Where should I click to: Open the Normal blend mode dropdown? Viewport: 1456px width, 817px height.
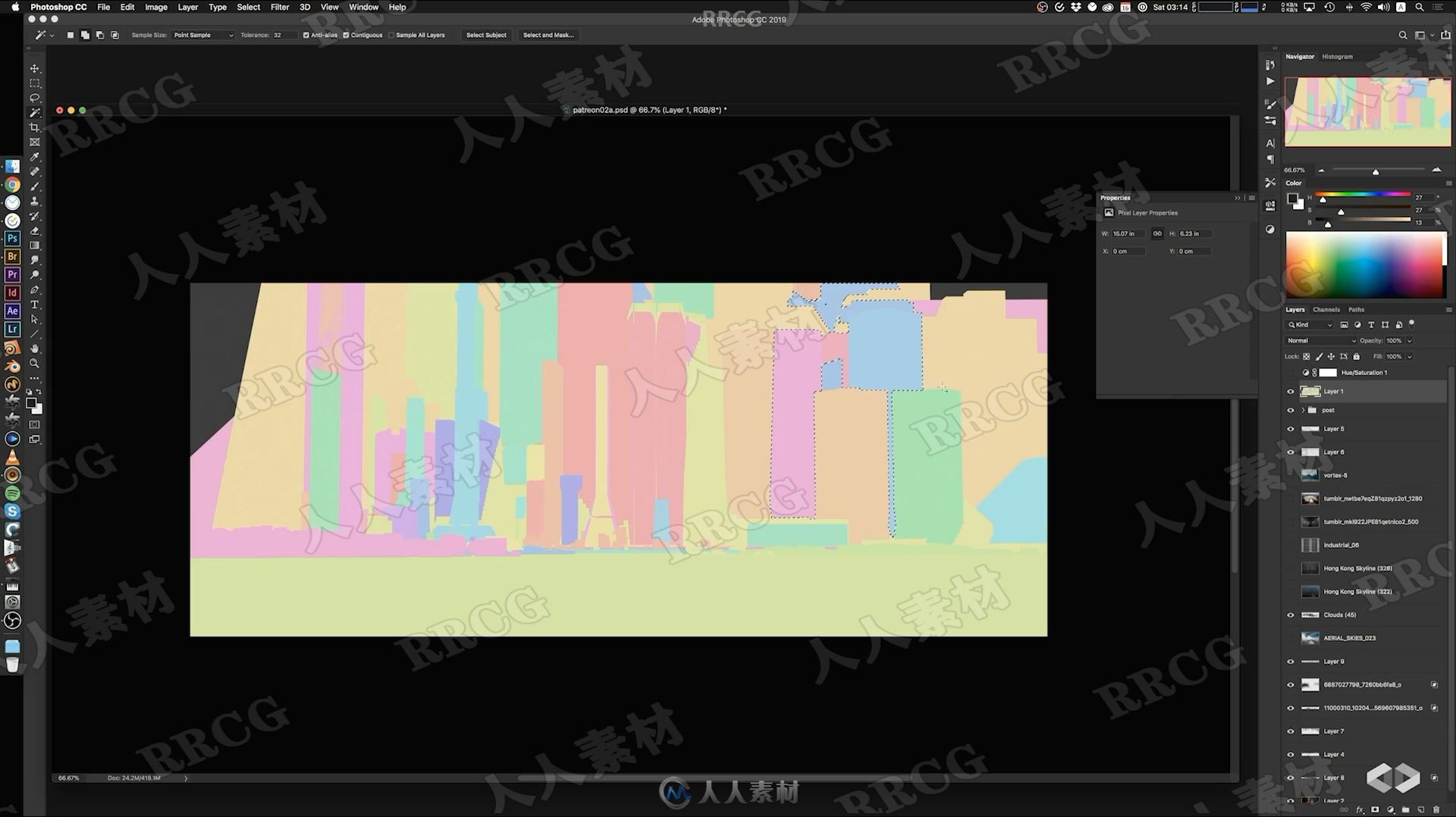[x=1321, y=341]
